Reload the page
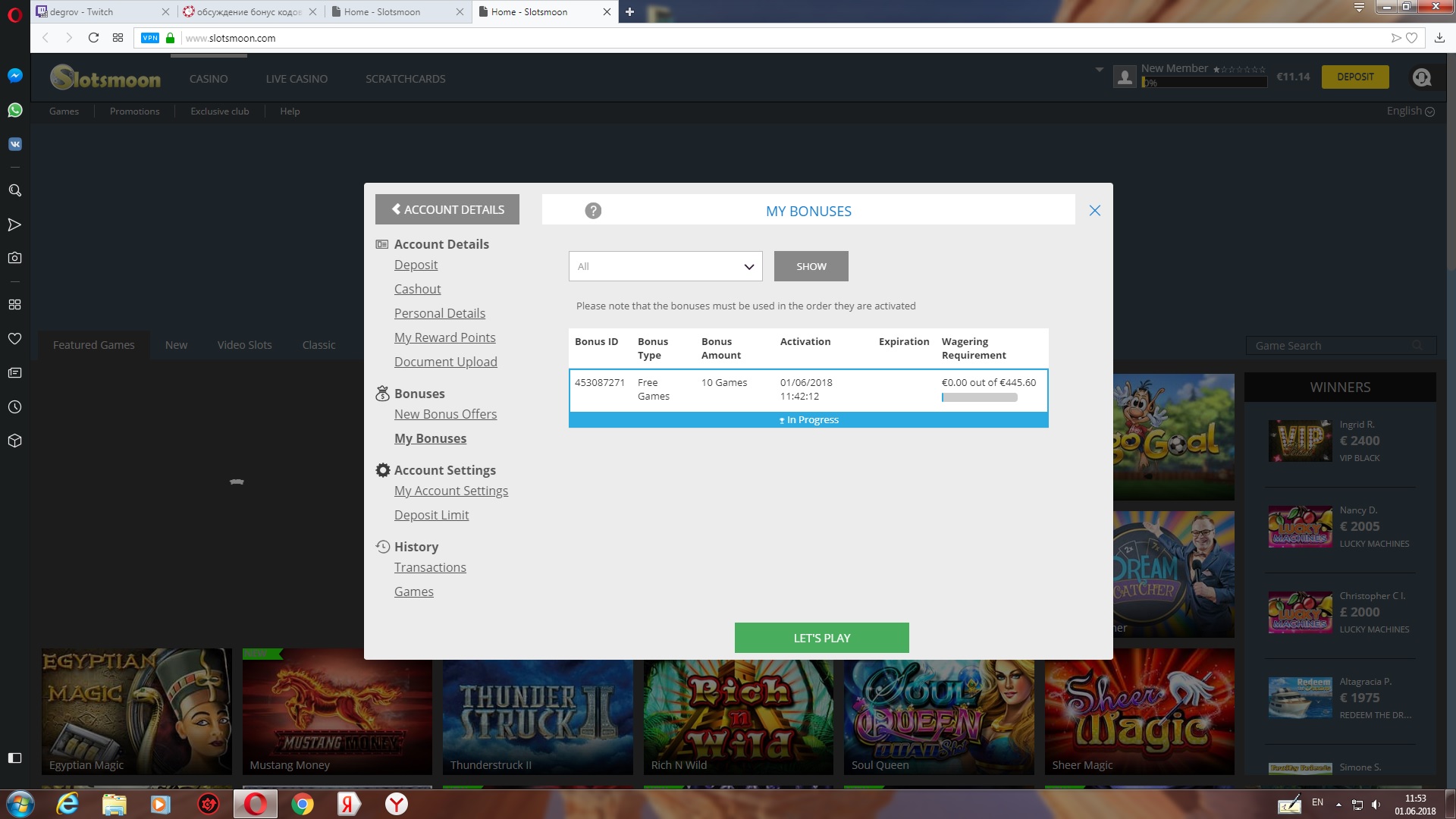This screenshot has height=819, width=1456. (x=93, y=38)
